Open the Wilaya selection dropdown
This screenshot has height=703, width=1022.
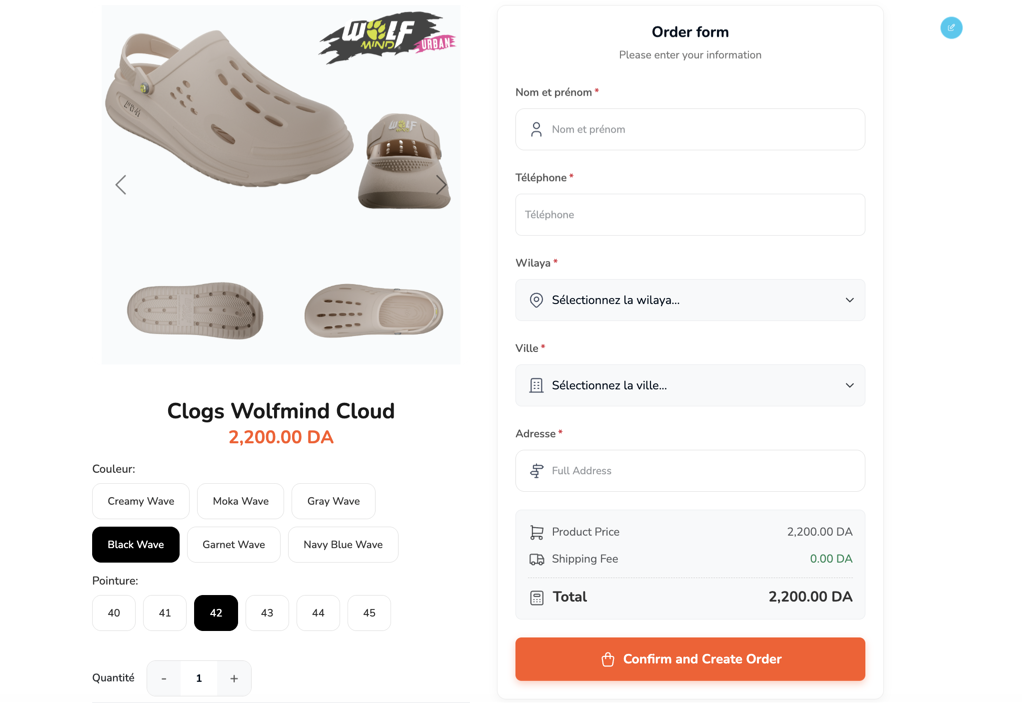pyautogui.click(x=690, y=300)
